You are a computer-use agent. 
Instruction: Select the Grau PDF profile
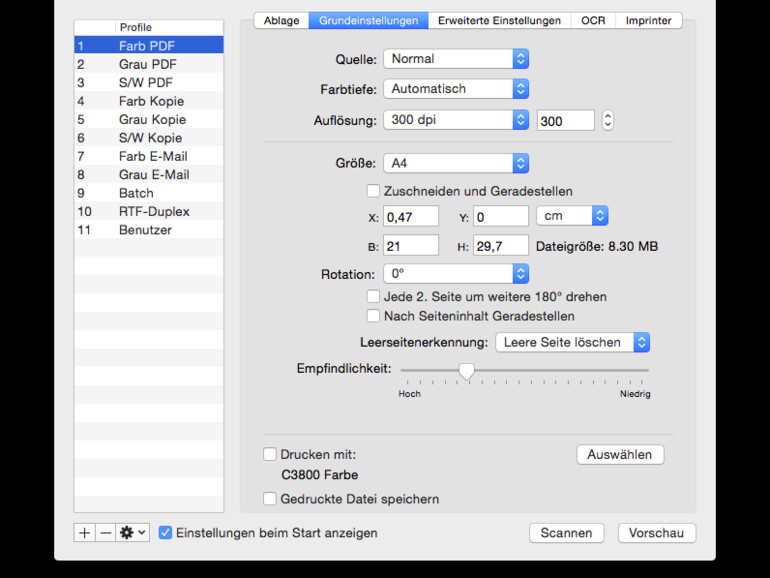[x=149, y=64]
